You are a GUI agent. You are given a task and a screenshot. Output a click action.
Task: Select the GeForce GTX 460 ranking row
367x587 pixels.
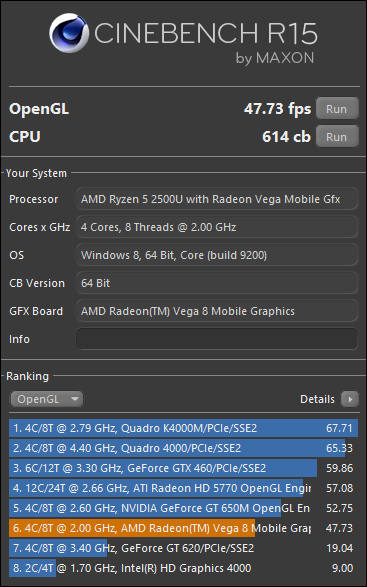tap(184, 468)
